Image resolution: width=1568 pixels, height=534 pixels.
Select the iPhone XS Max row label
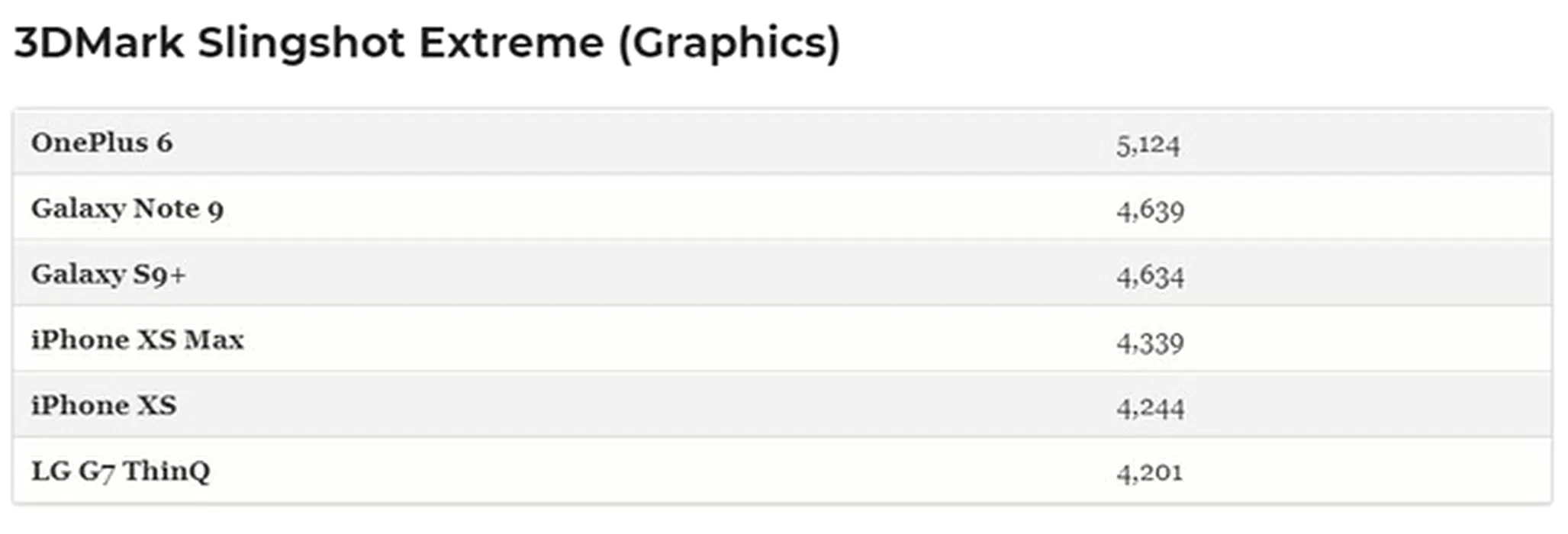point(137,339)
